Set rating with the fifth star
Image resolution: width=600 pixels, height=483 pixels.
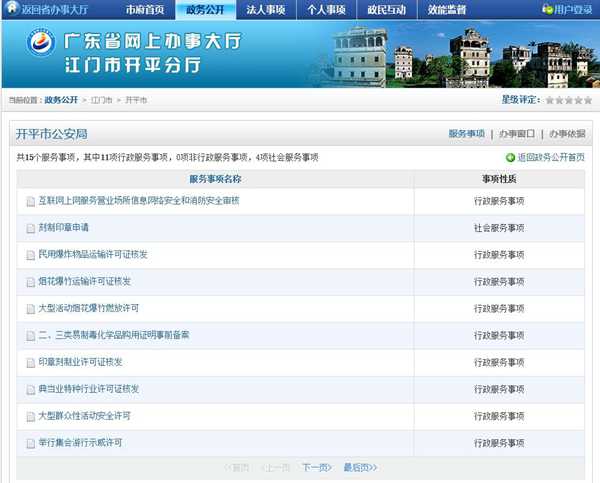(588, 100)
